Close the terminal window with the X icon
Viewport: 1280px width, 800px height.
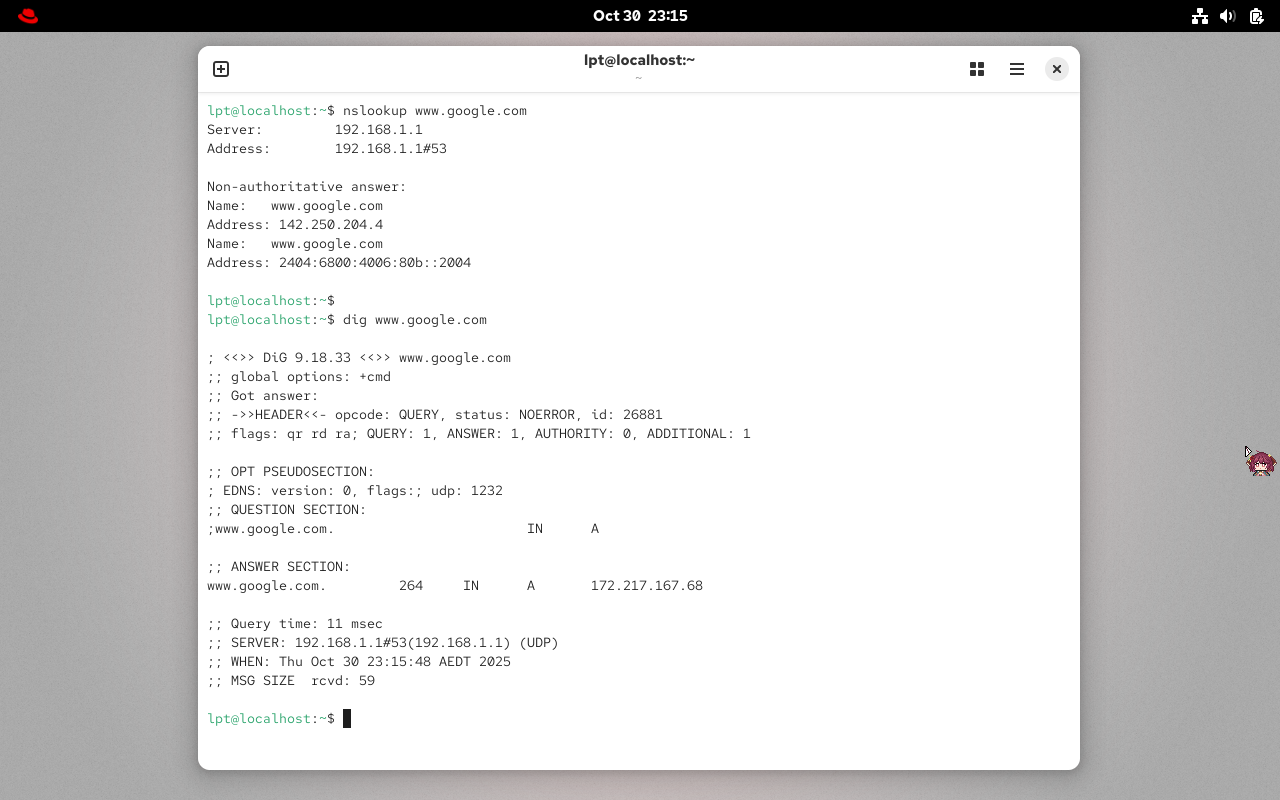point(1057,69)
